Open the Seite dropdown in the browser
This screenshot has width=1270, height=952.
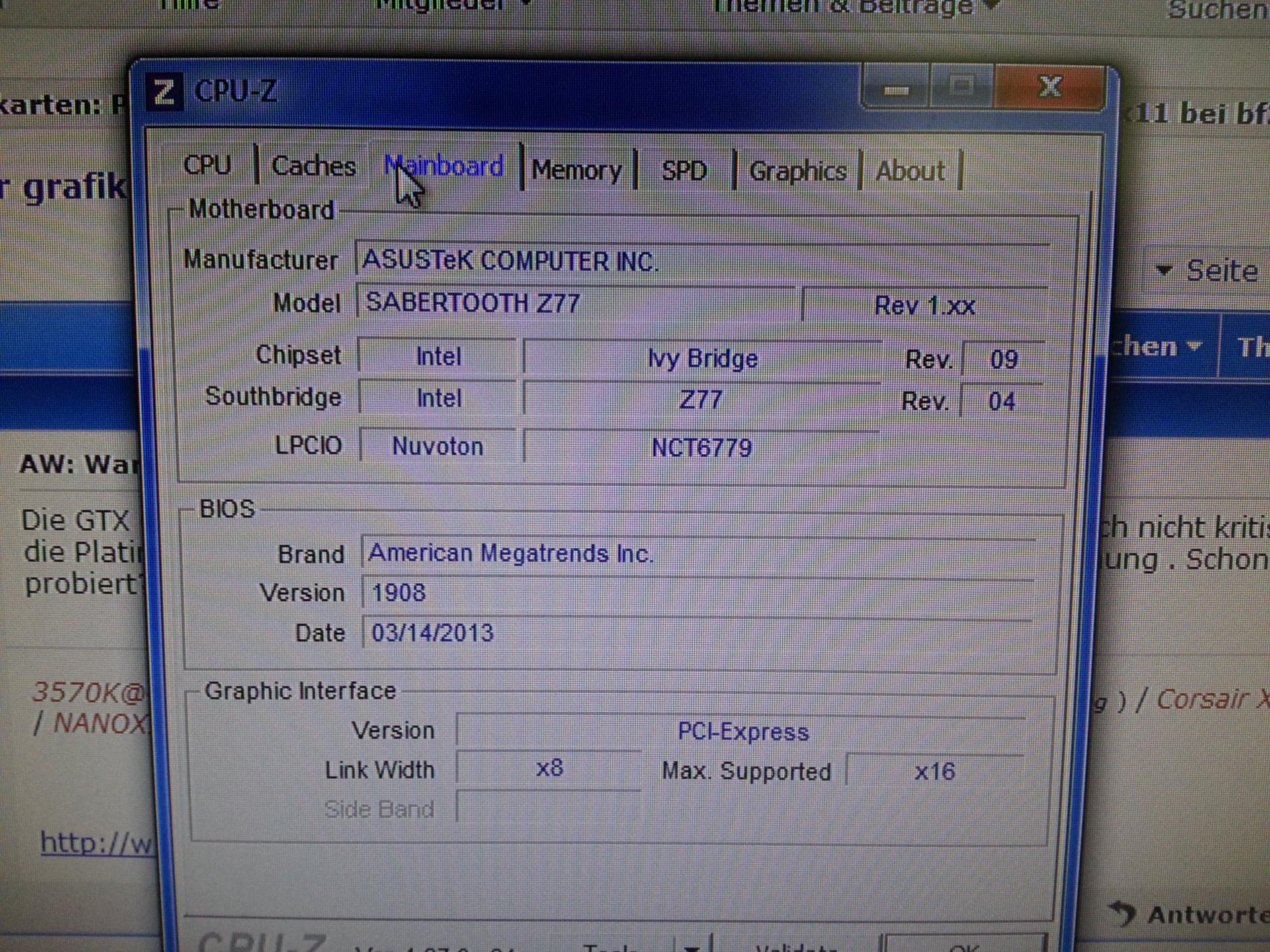pos(1208,271)
